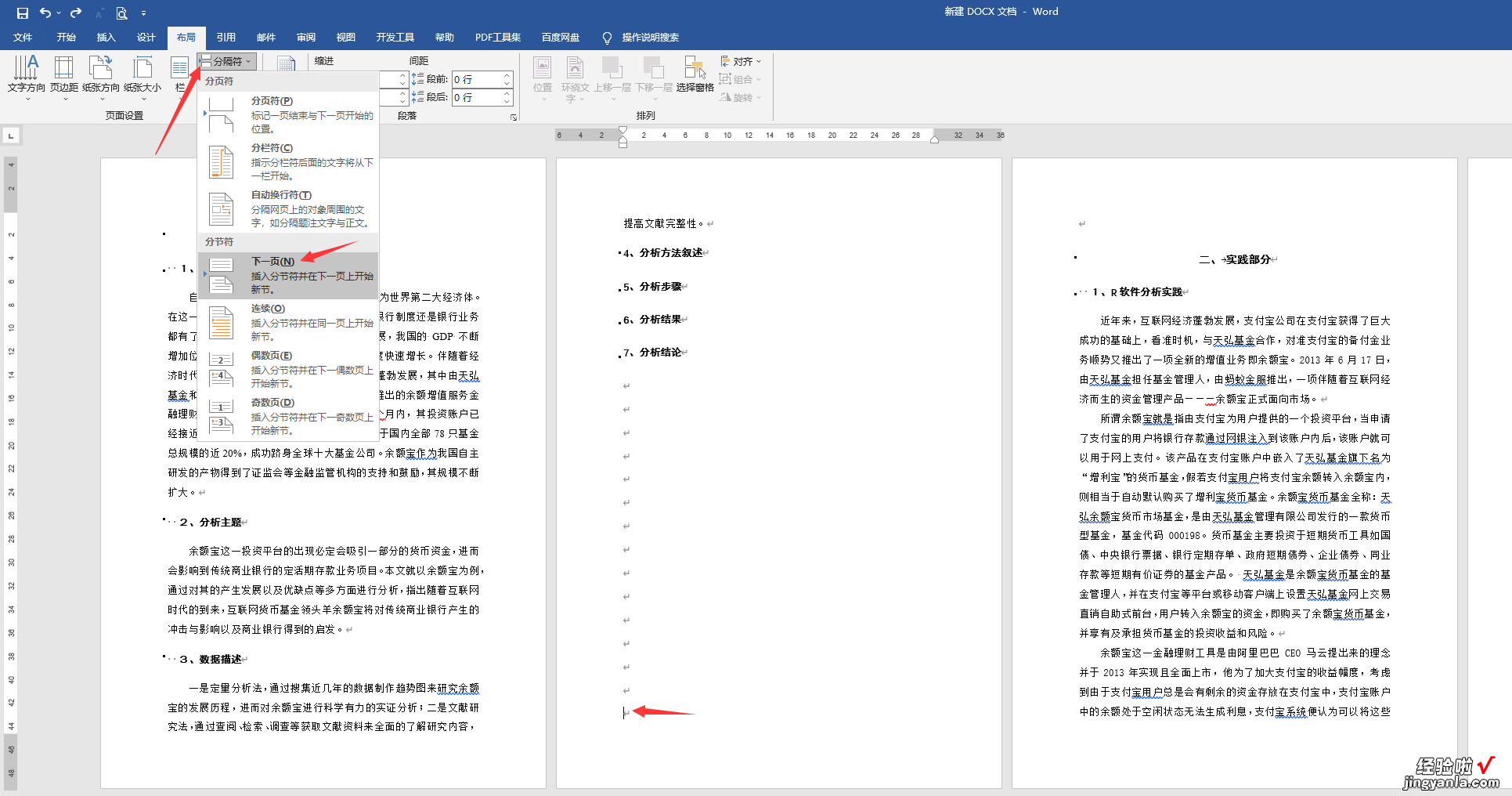Select 下一页 next page section break
Image resolution: width=1512 pixels, height=796 pixels.
(288, 275)
